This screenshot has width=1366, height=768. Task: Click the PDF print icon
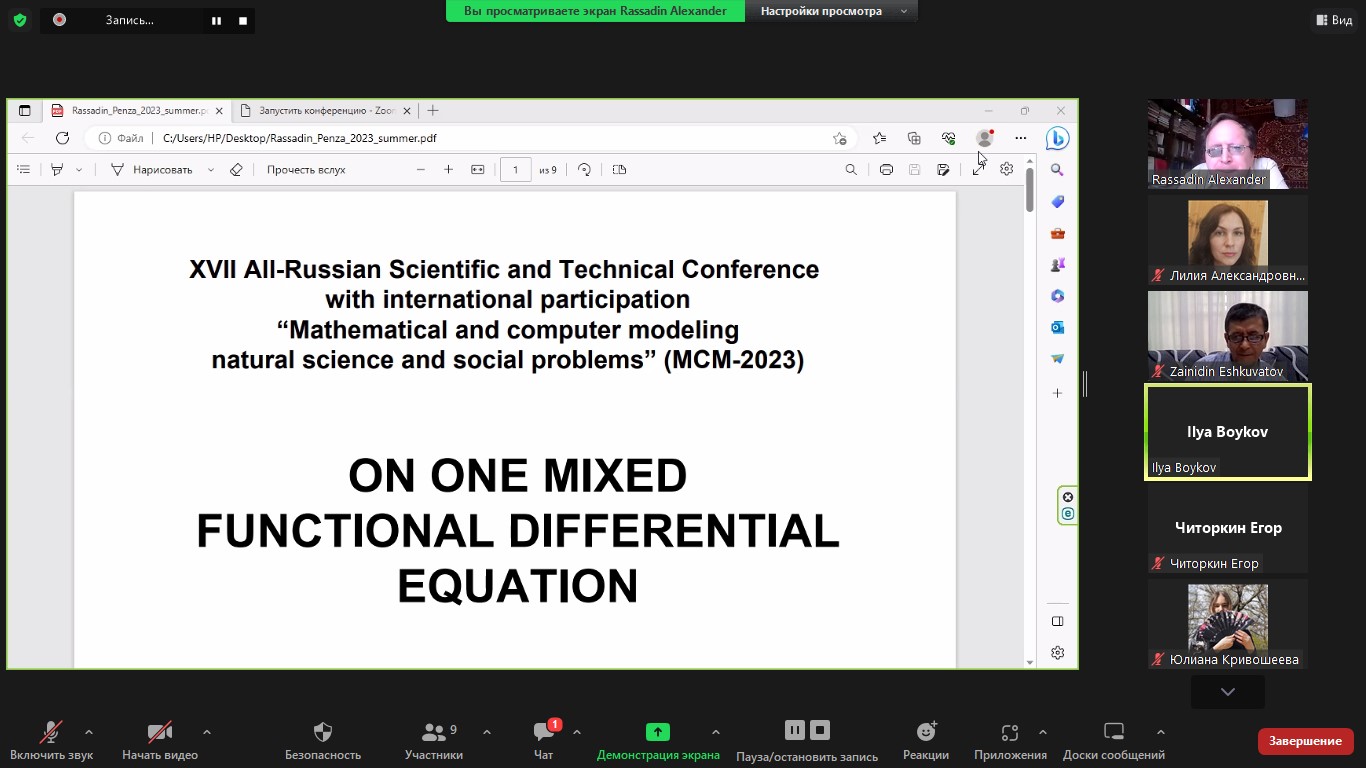(x=886, y=170)
